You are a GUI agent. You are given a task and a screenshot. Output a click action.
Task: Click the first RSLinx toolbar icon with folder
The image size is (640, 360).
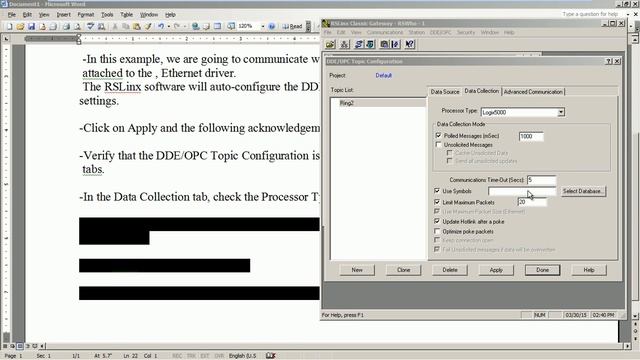(330, 44)
